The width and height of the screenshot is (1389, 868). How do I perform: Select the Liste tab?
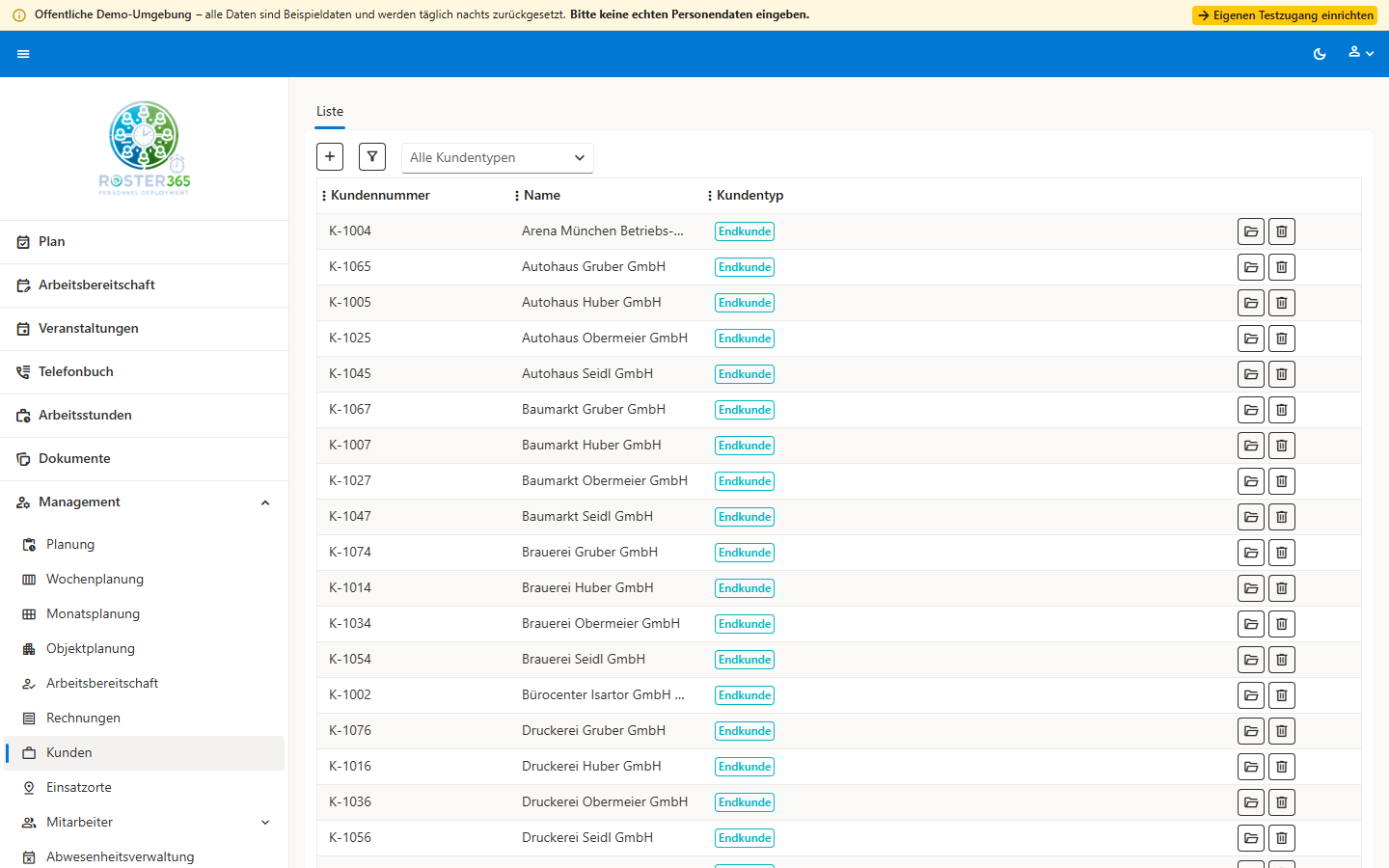pyautogui.click(x=330, y=112)
